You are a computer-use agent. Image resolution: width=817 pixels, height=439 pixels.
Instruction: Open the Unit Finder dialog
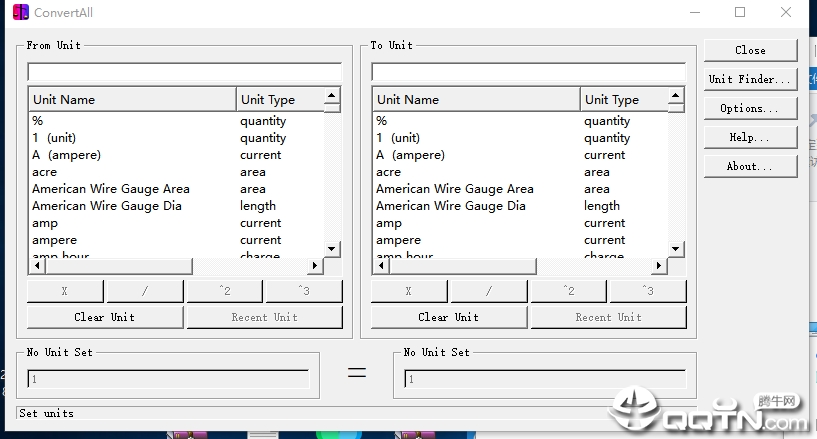coord(750,79)
